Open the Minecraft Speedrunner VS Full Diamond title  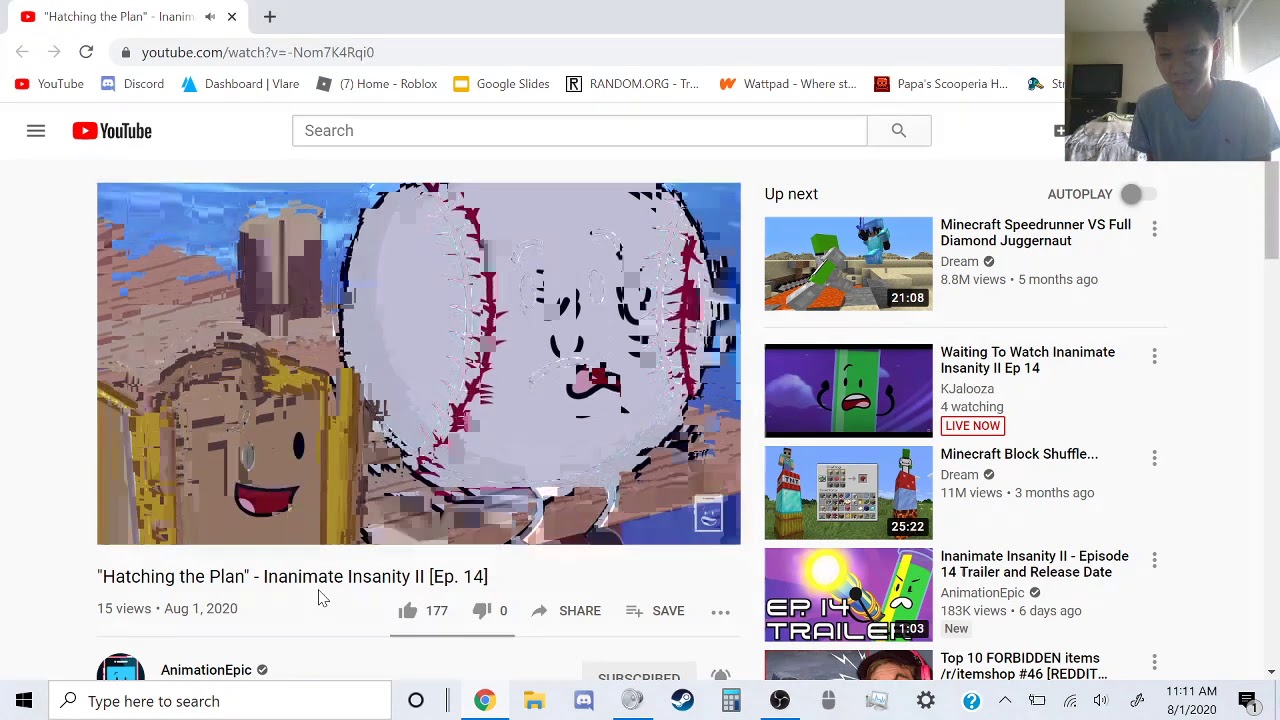(1035, 233)
